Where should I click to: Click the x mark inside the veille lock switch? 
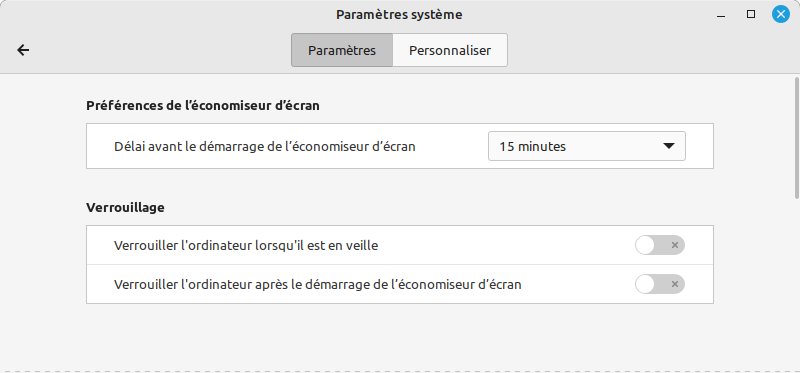[674, 245]
